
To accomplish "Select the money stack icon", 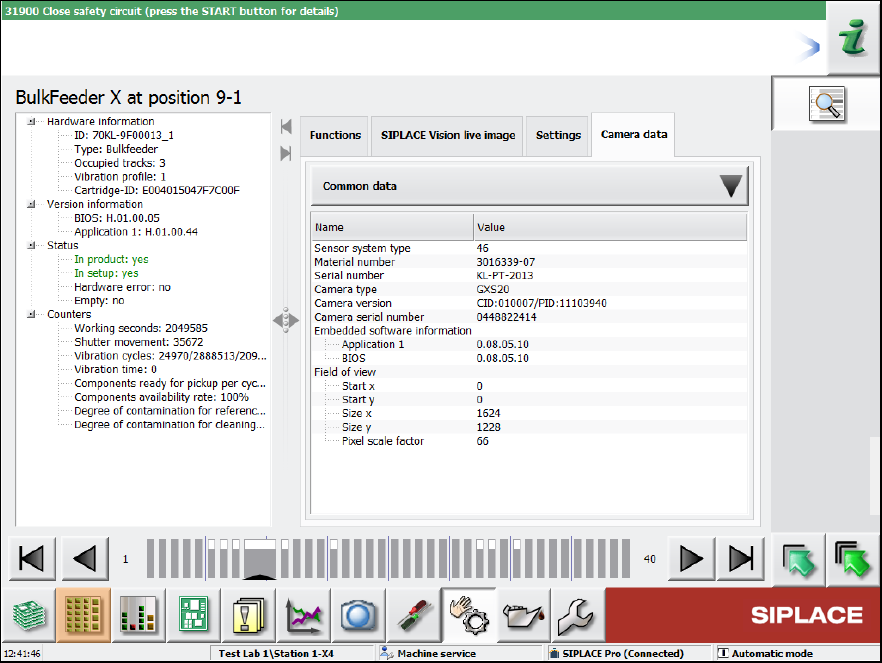I will click(27, 614).
